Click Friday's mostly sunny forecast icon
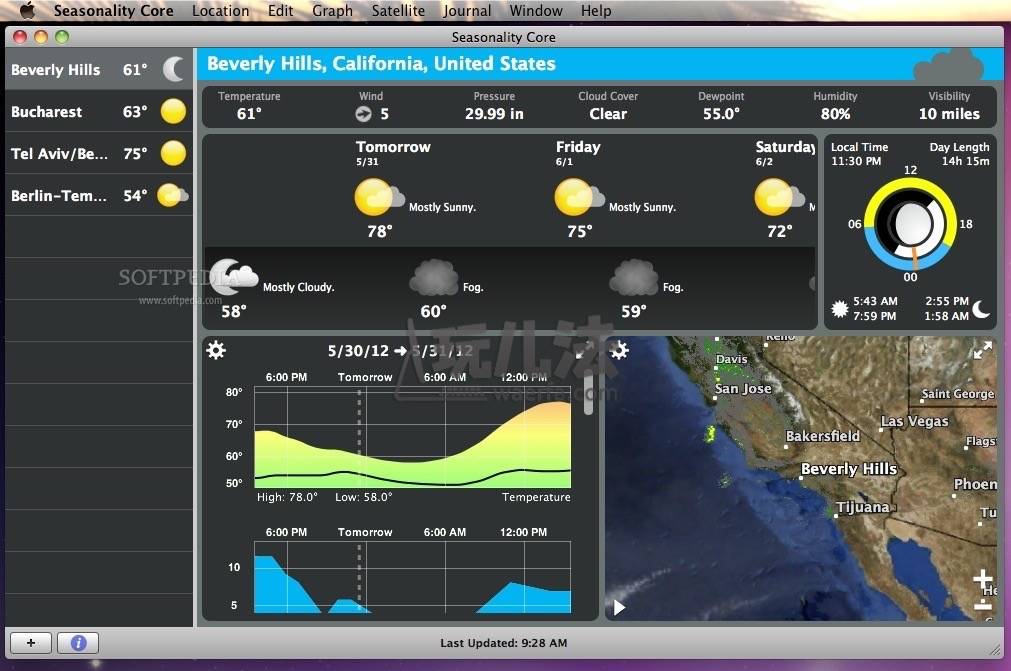Viewport: 1011px width, 671px height. click(579, 197)
